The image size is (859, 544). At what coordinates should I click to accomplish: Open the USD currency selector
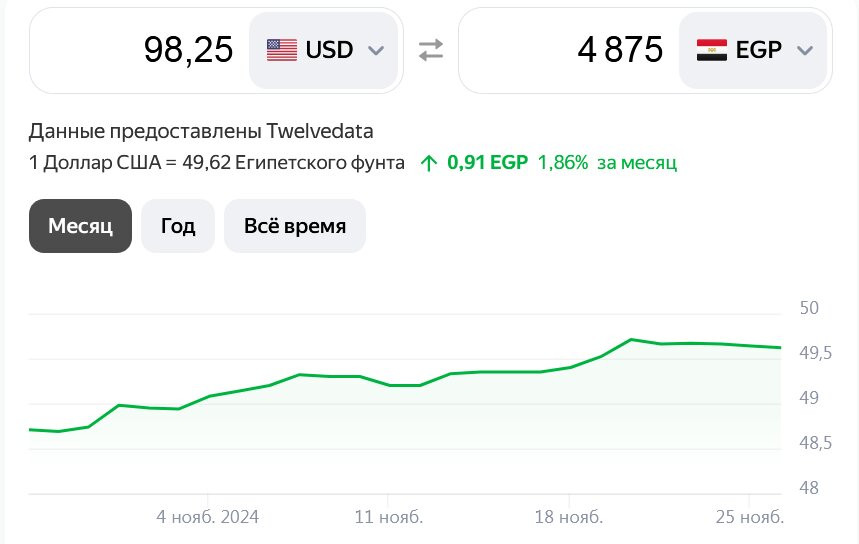point(324,50)
